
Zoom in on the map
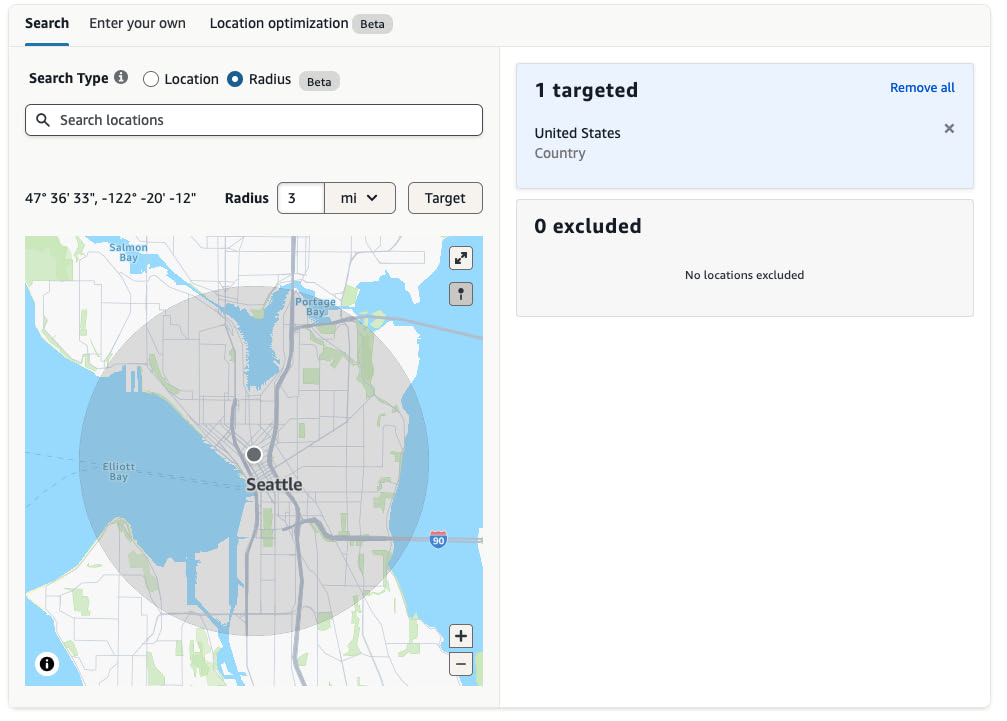[x=461, y=636]
